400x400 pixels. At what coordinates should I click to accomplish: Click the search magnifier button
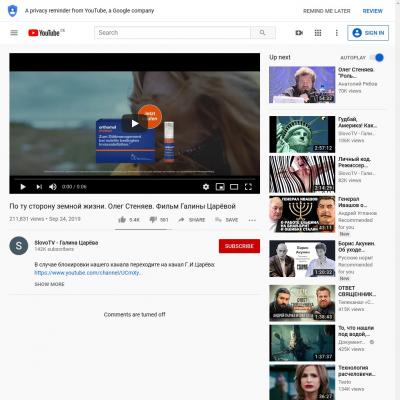pos(263,33)
